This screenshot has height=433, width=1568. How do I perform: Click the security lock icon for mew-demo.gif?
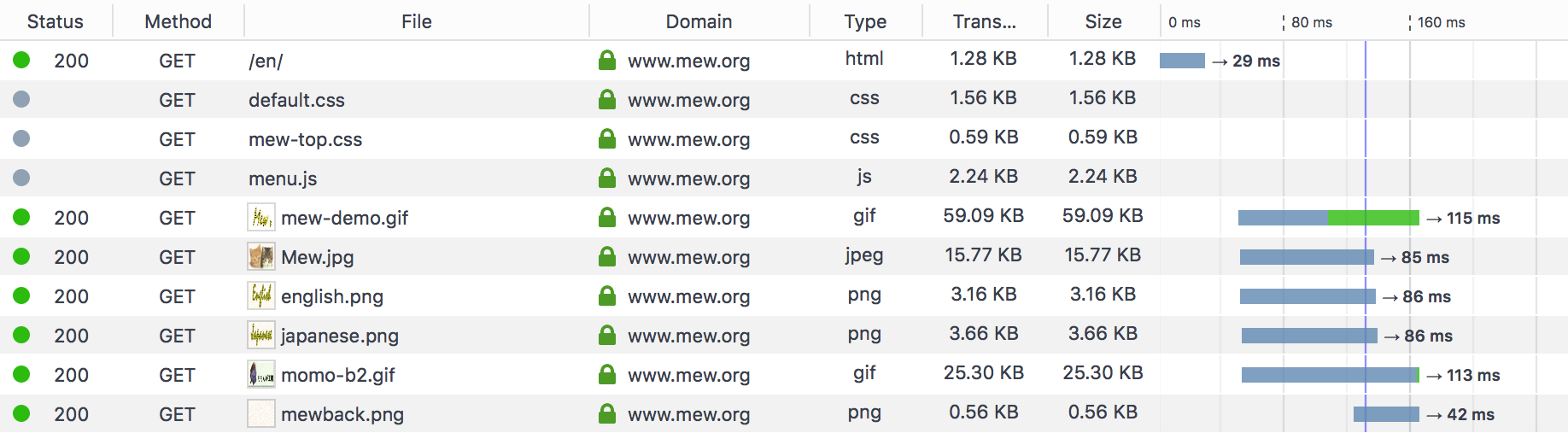click(607, 217)
